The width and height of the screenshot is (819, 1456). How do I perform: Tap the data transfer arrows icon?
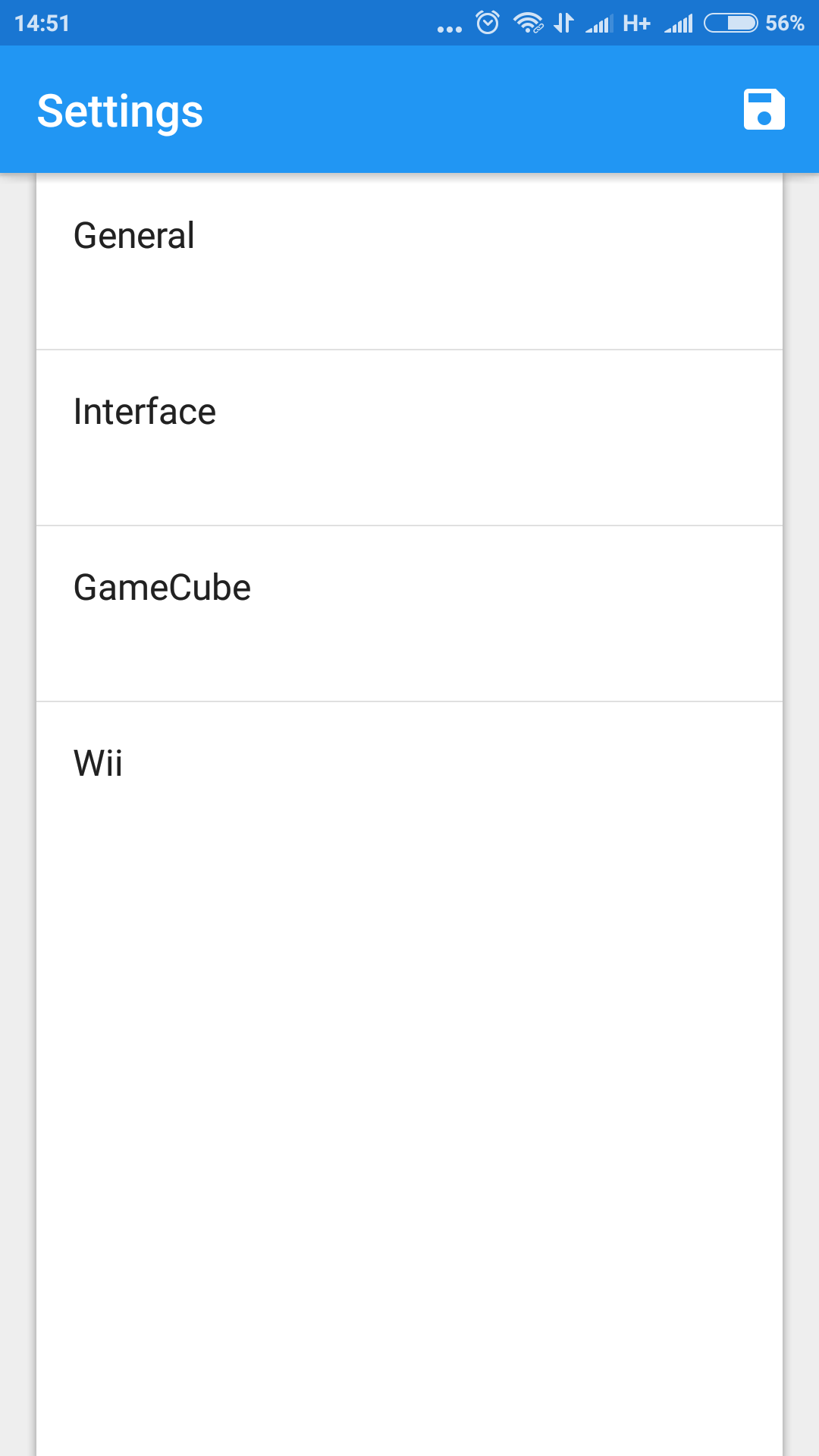pos(563,23)
